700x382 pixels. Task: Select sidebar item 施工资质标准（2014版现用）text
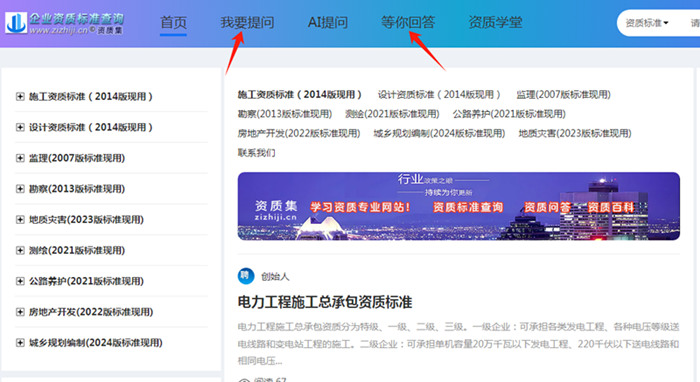click(91, 96)
